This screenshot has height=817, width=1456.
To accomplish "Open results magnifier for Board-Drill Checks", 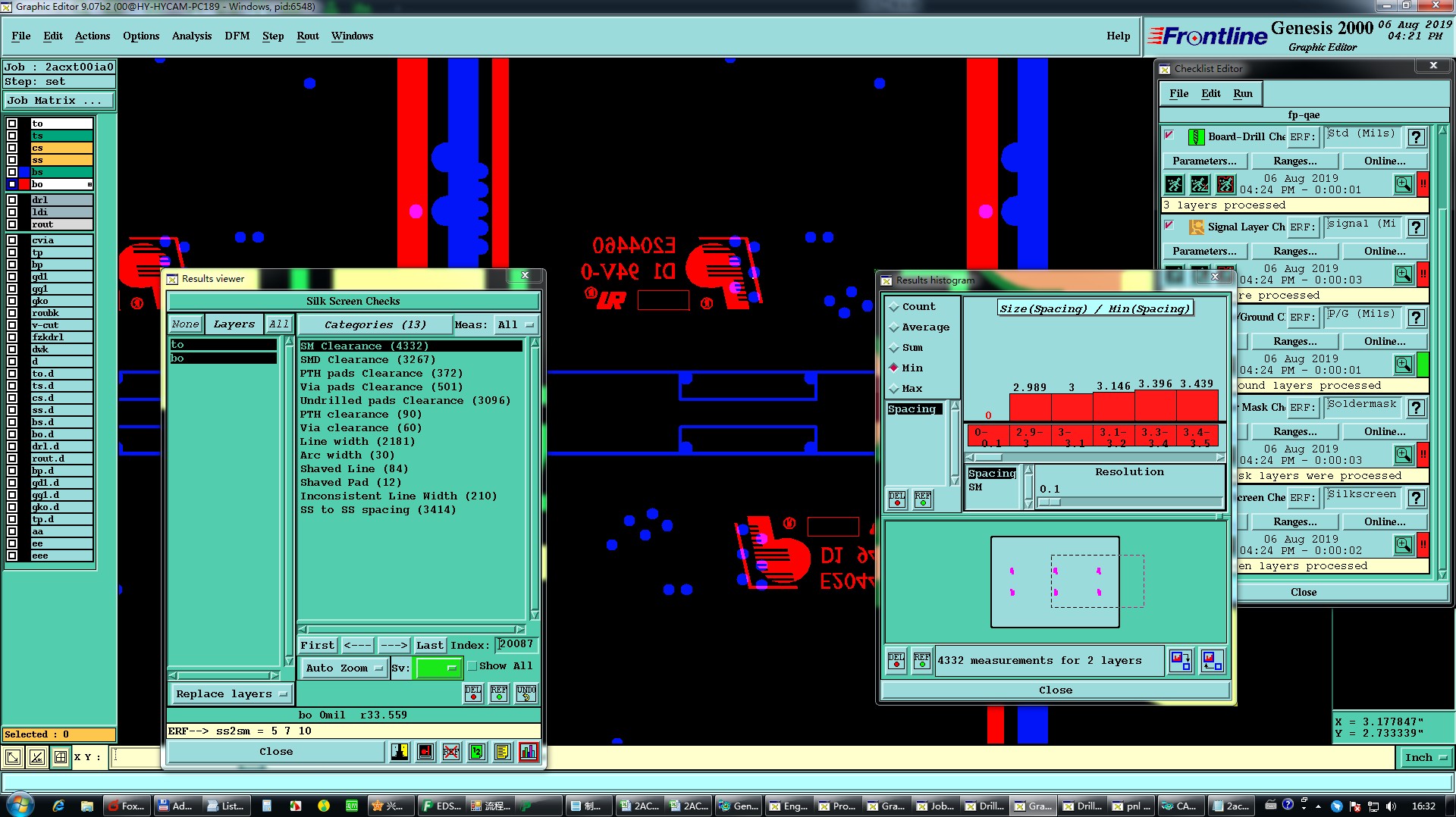I will tap(1403, 184).
